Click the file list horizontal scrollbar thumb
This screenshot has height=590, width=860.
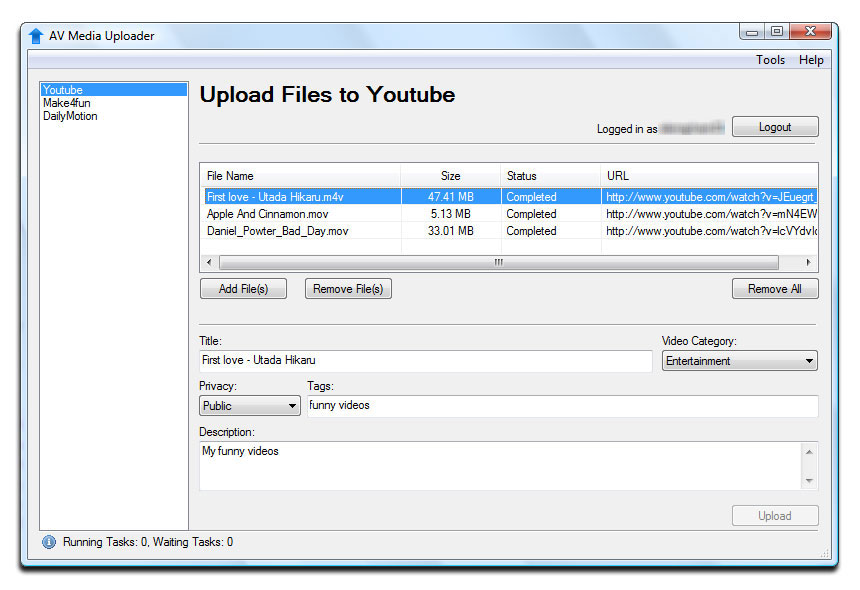pyautogui.click(x=499, y=263)
